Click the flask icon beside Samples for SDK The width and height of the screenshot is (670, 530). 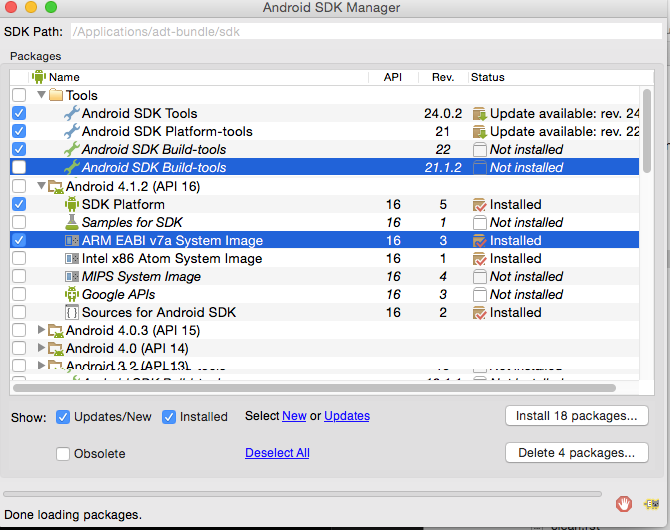[72, 222]
